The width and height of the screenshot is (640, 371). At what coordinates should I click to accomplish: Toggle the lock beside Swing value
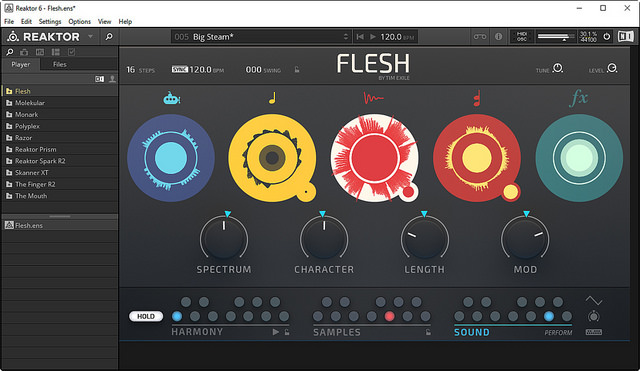(297, 70)
